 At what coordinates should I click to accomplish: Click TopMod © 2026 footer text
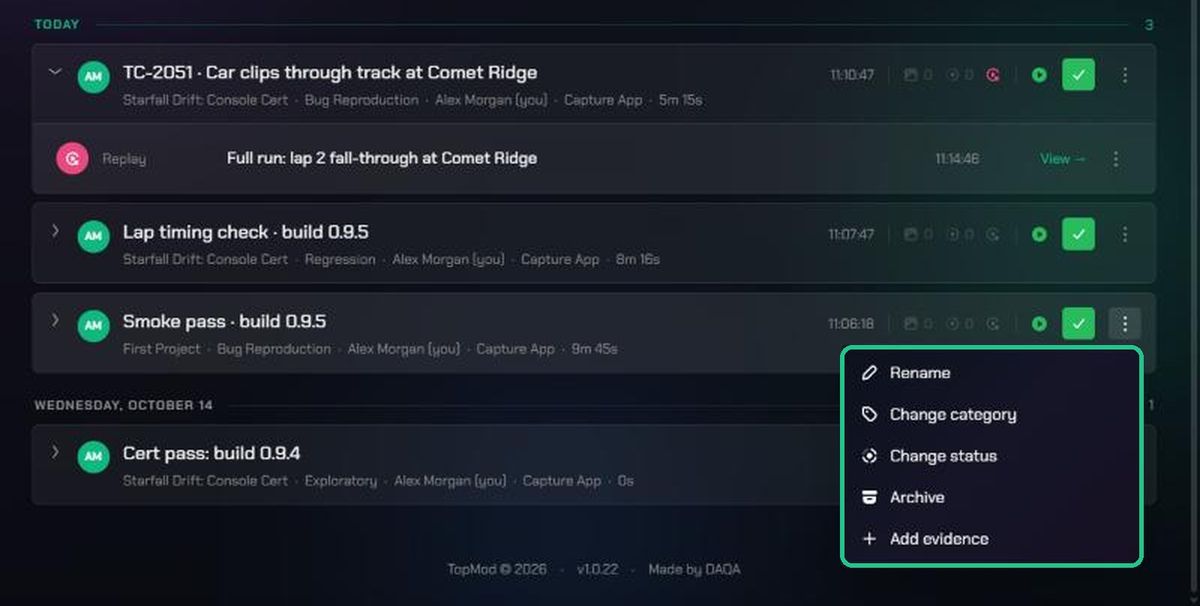[497, 569]
